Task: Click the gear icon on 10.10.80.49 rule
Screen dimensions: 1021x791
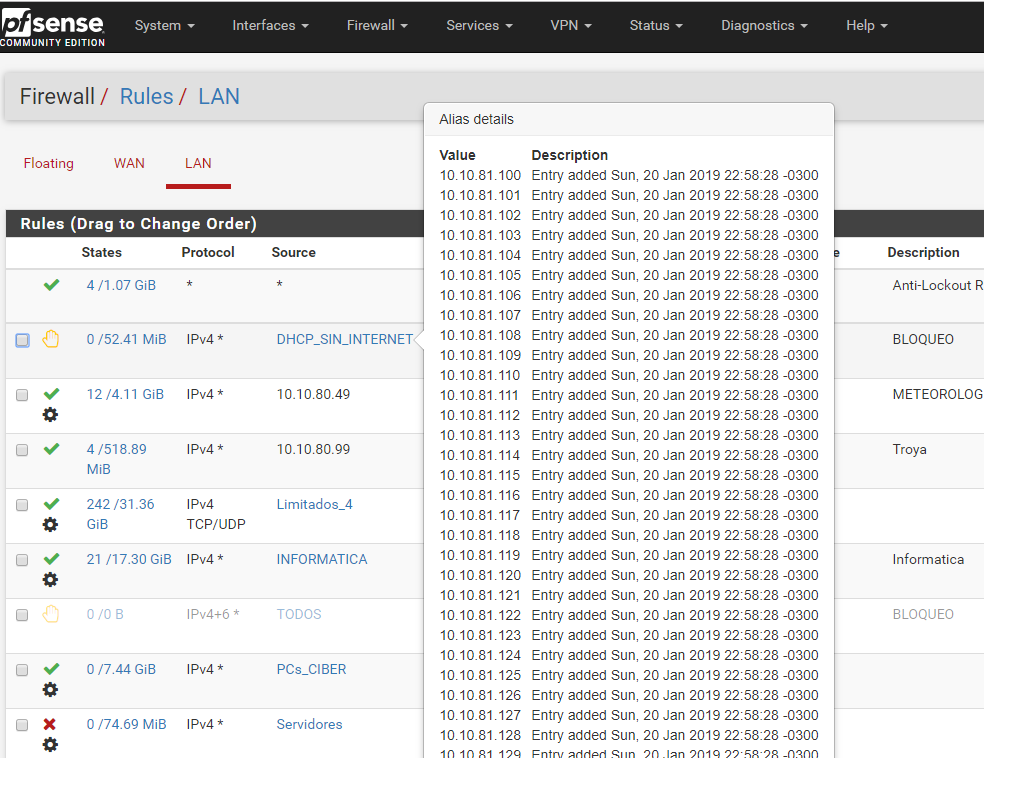Action: [50, 415]
